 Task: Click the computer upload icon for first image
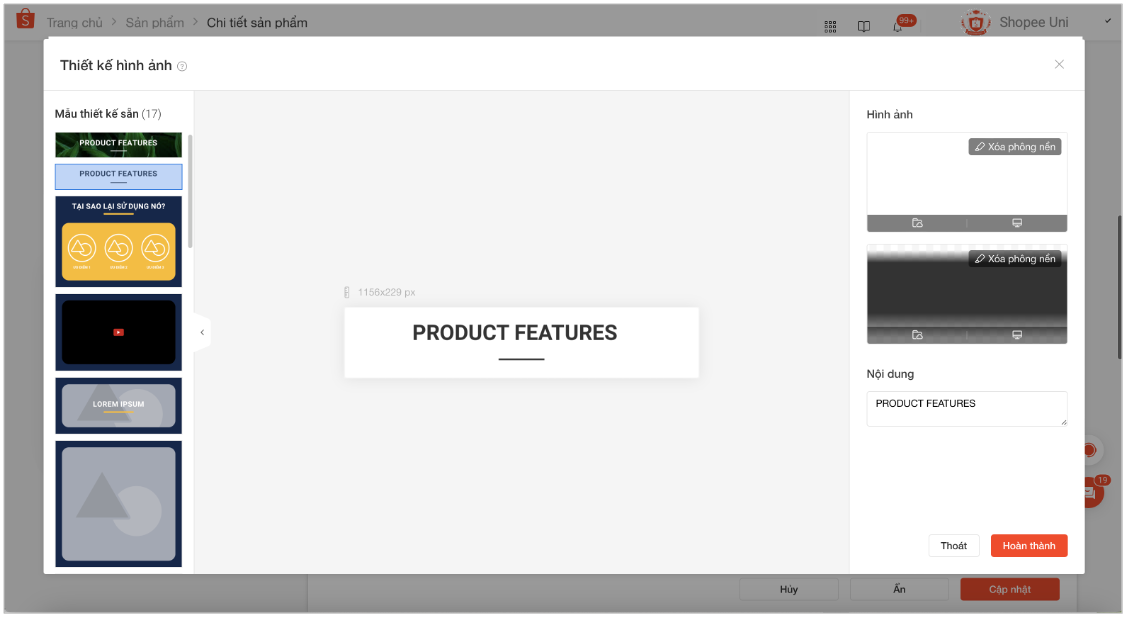coord(1017,223)
